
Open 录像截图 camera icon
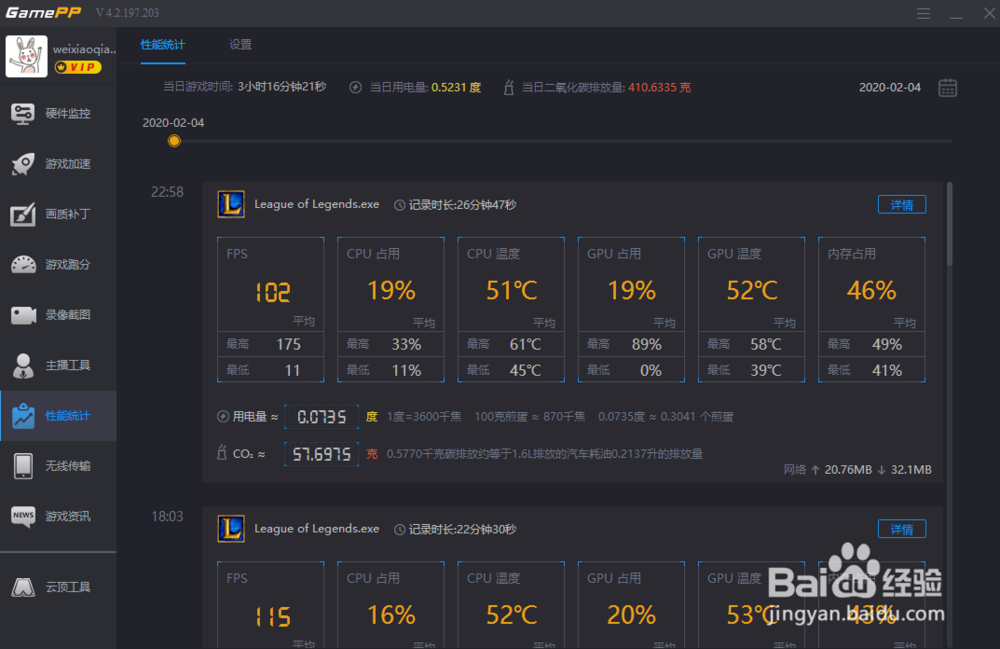coord(23,315)
